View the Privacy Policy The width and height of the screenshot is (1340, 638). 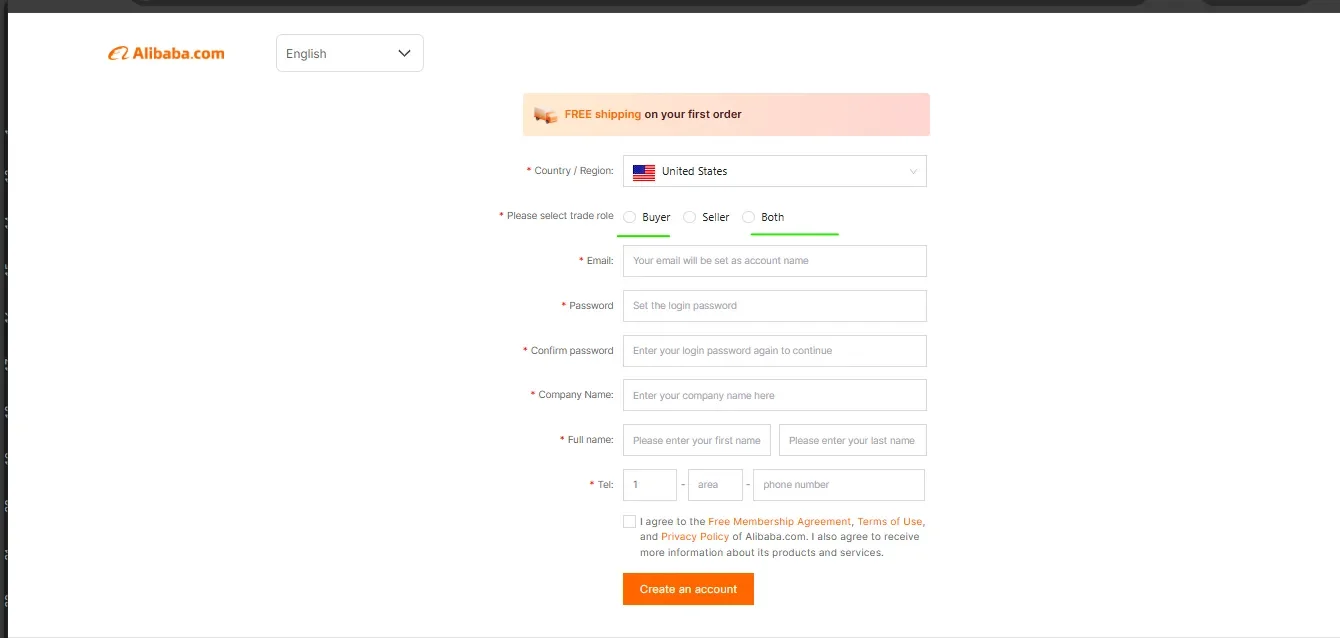coord(695,536)
